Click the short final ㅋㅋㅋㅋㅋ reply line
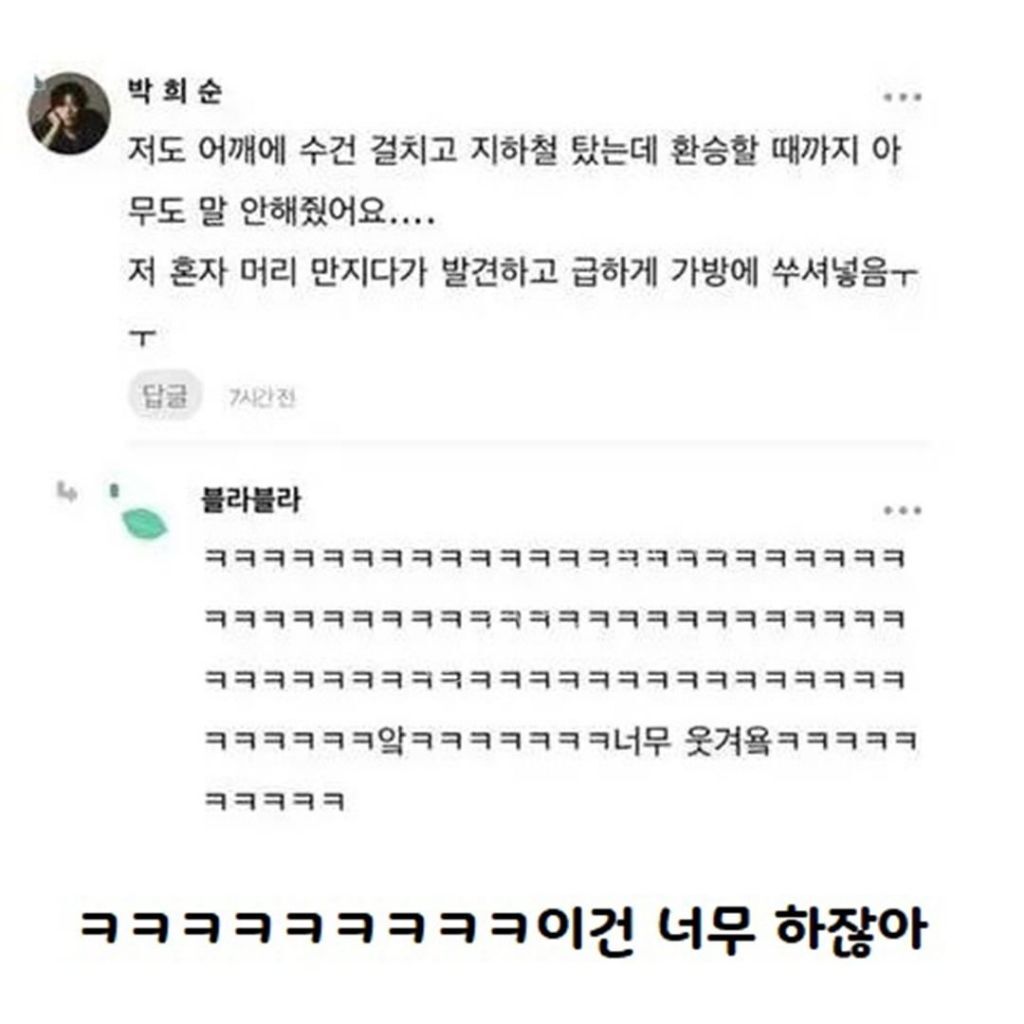Viewport: 1024px width, 1024px height. pyautogui.click(x=274, y=801)
